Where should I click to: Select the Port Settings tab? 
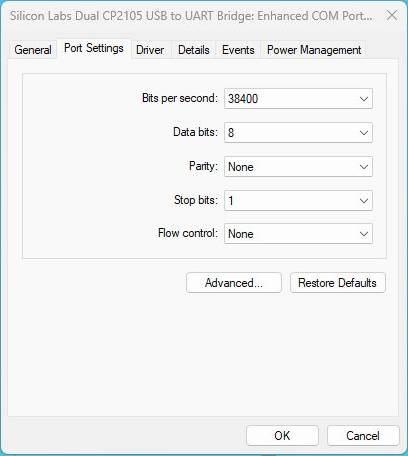94,49
